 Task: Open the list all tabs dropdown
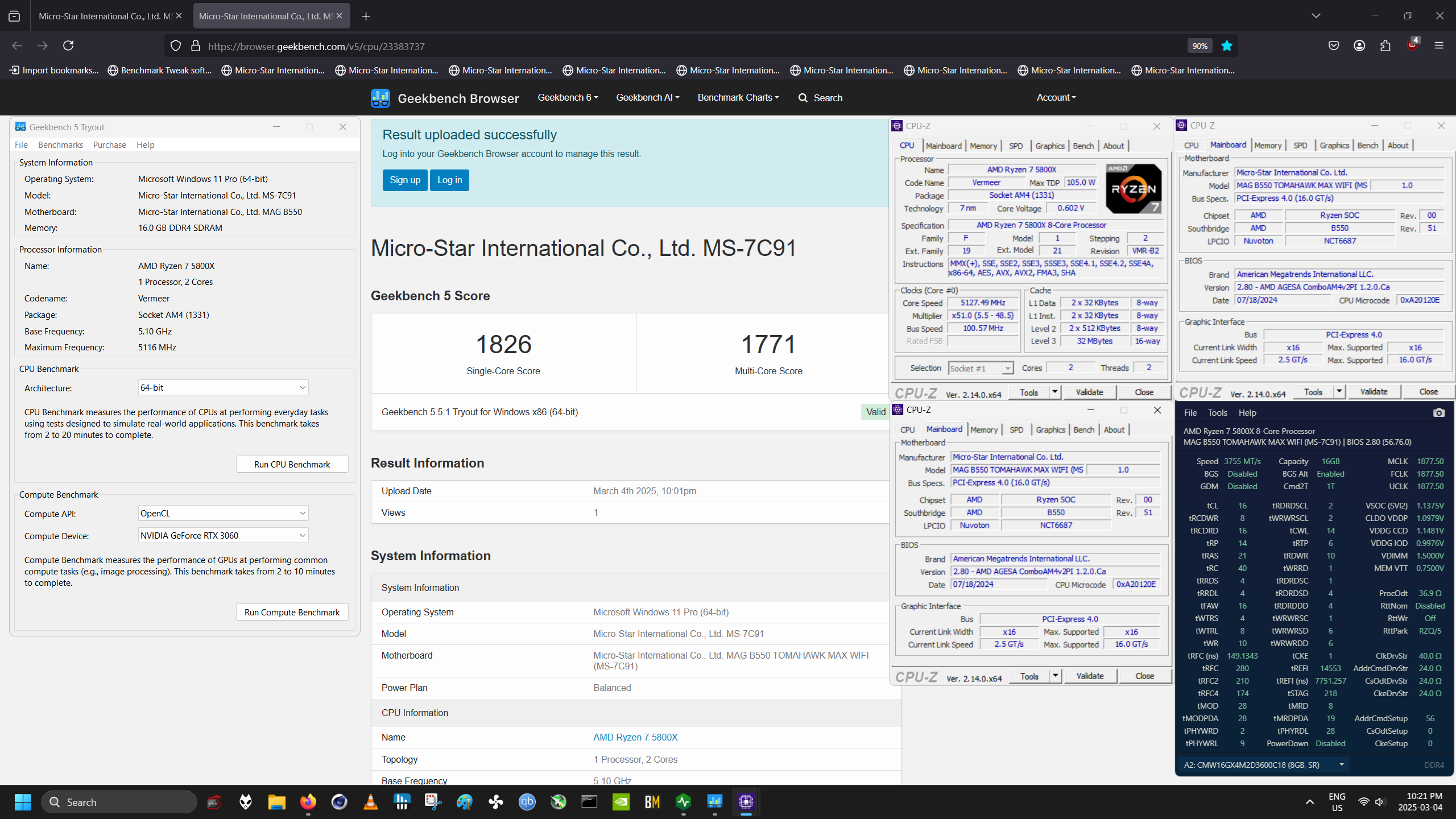click(1316, 16)
